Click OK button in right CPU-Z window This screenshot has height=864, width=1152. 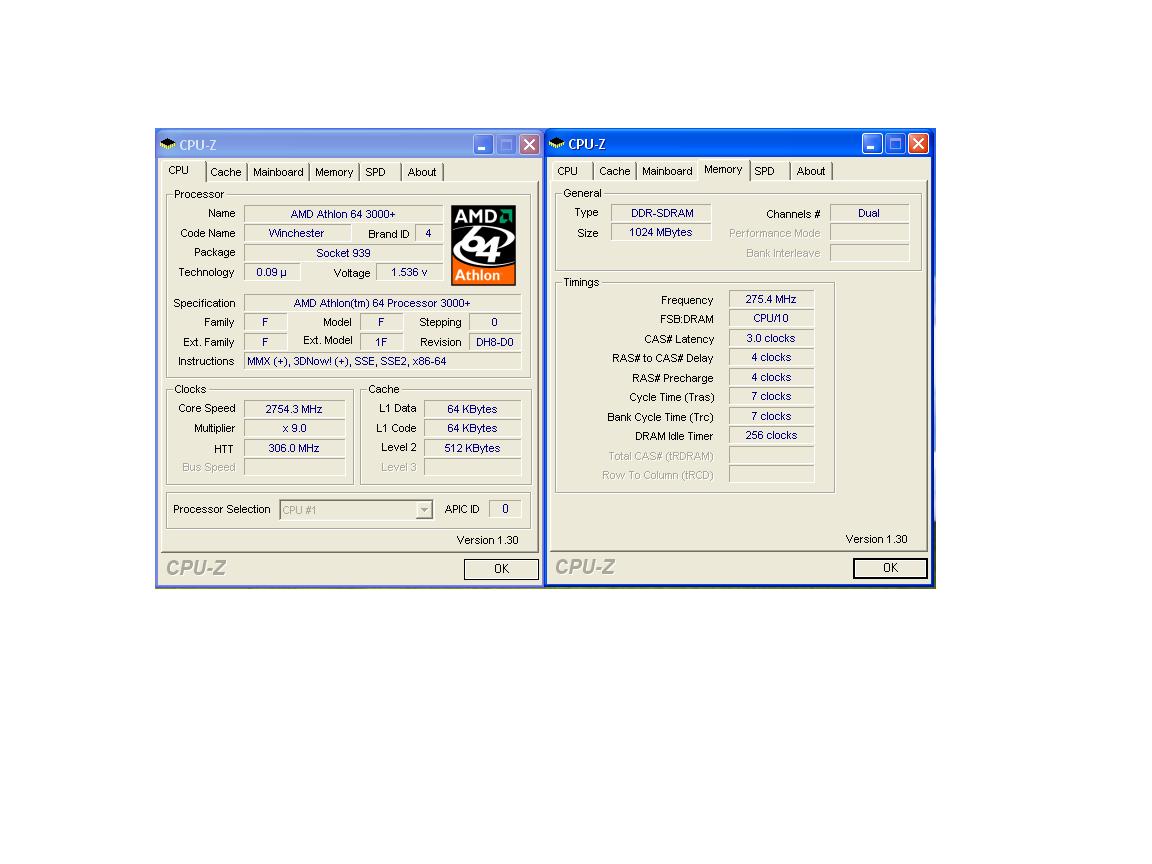[x=890, y=568]
